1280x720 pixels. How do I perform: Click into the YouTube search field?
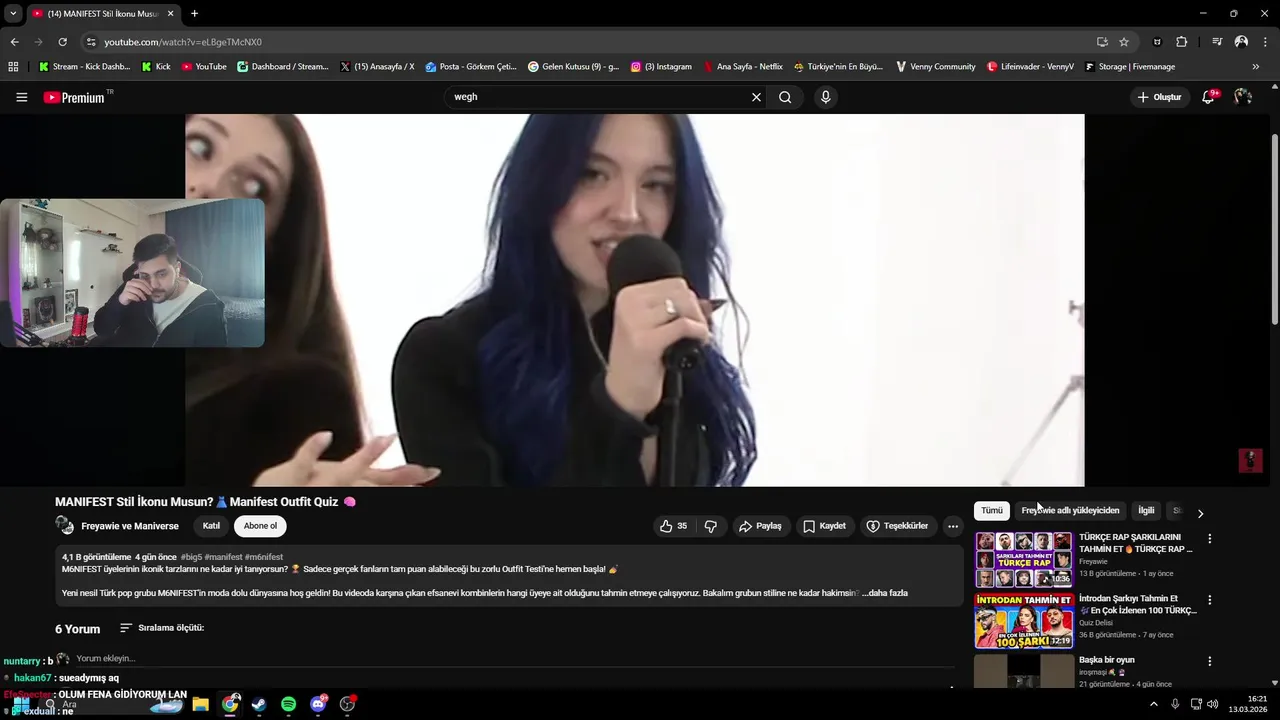598,97
